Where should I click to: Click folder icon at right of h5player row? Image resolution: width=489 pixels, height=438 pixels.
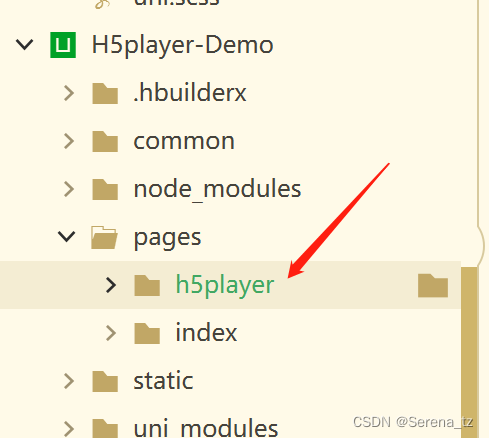point(433,285)
